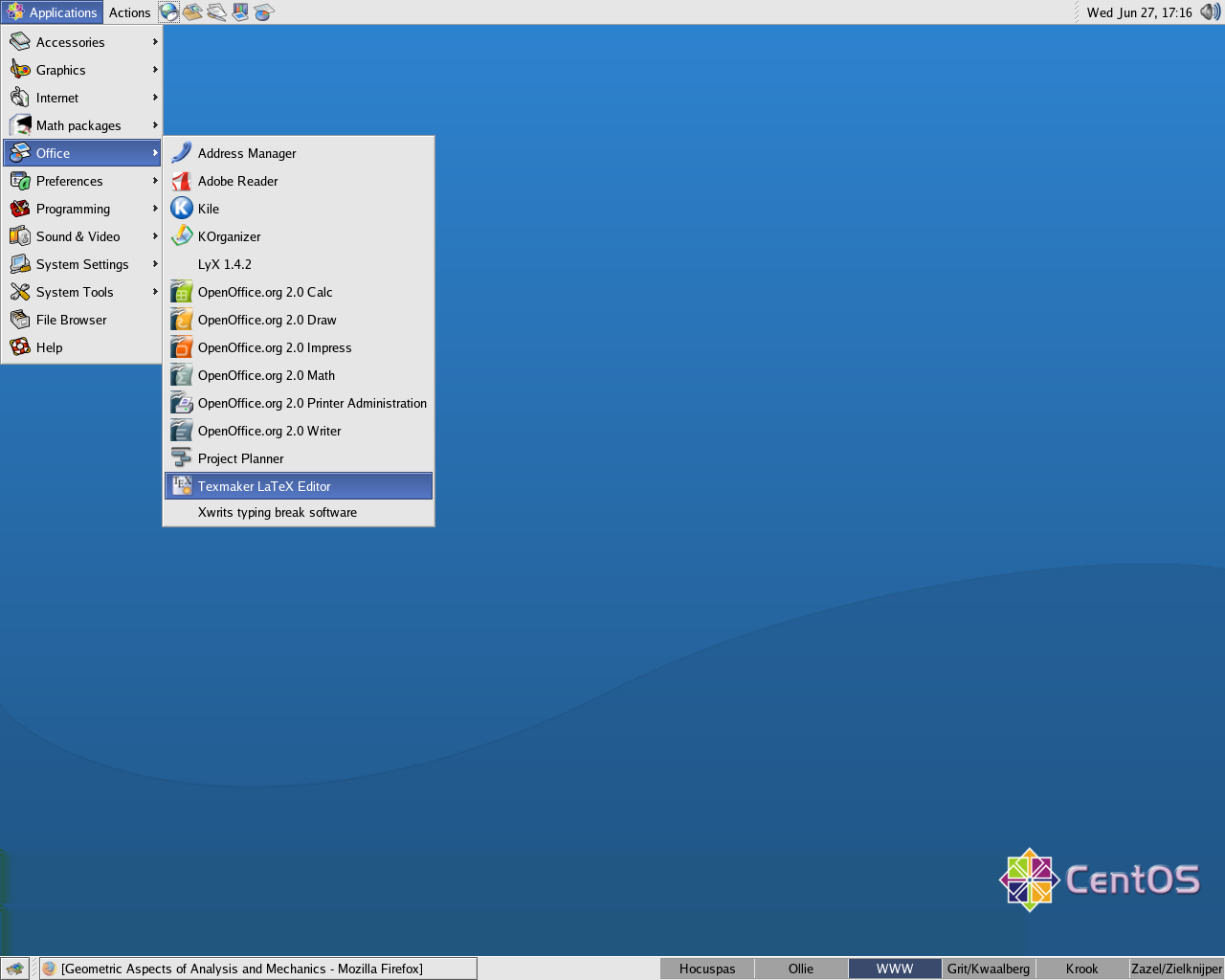Expand the System Settings submenu arrow
This screenshot has width=1225, height=980.
155,264
